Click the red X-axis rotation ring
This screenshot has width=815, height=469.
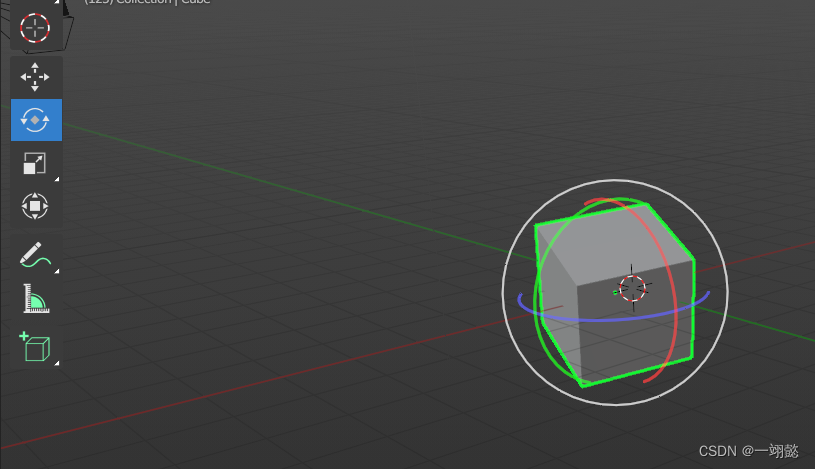(x=674, y=291)
